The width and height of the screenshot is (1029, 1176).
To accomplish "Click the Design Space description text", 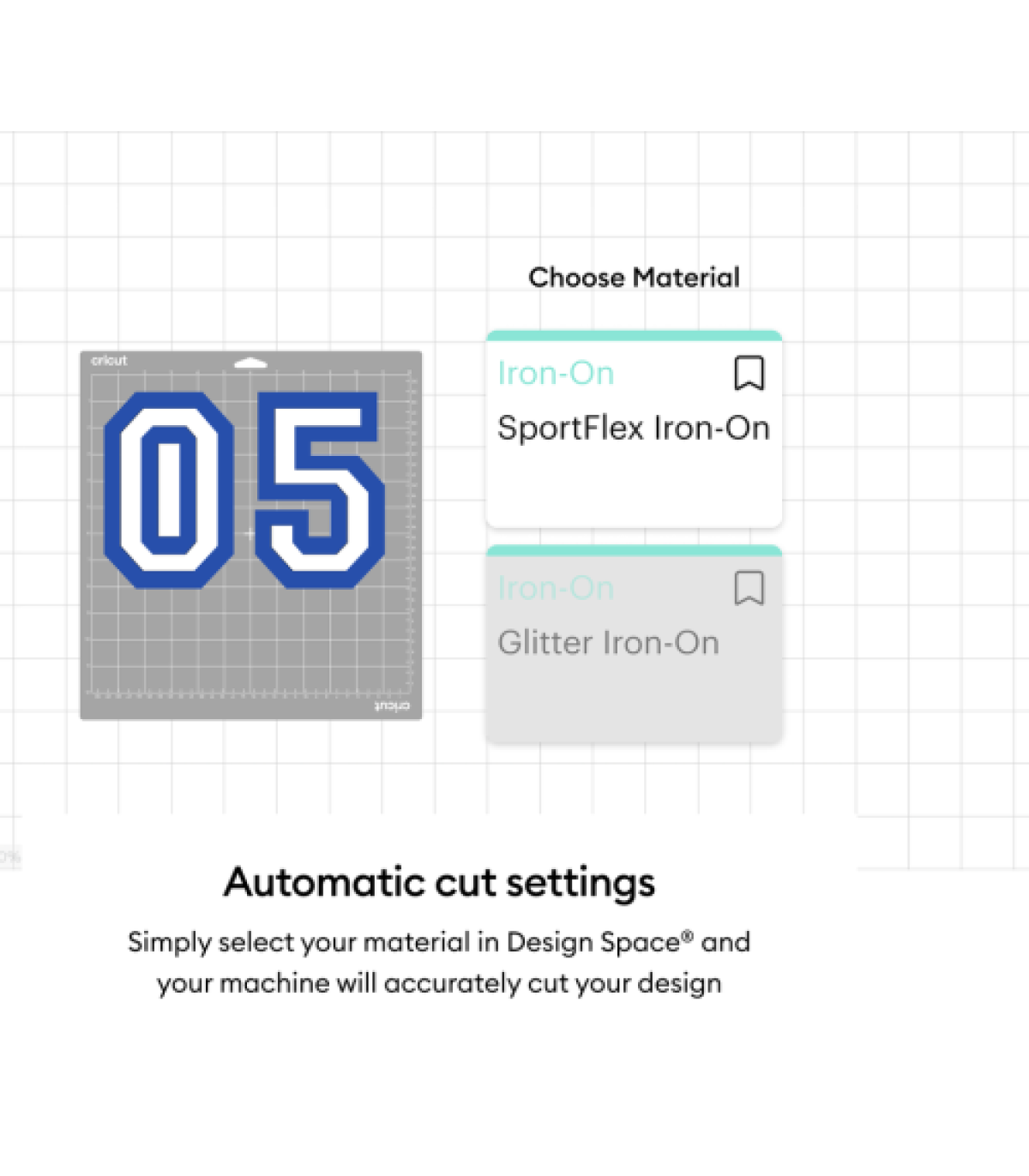I will (439, 962).
